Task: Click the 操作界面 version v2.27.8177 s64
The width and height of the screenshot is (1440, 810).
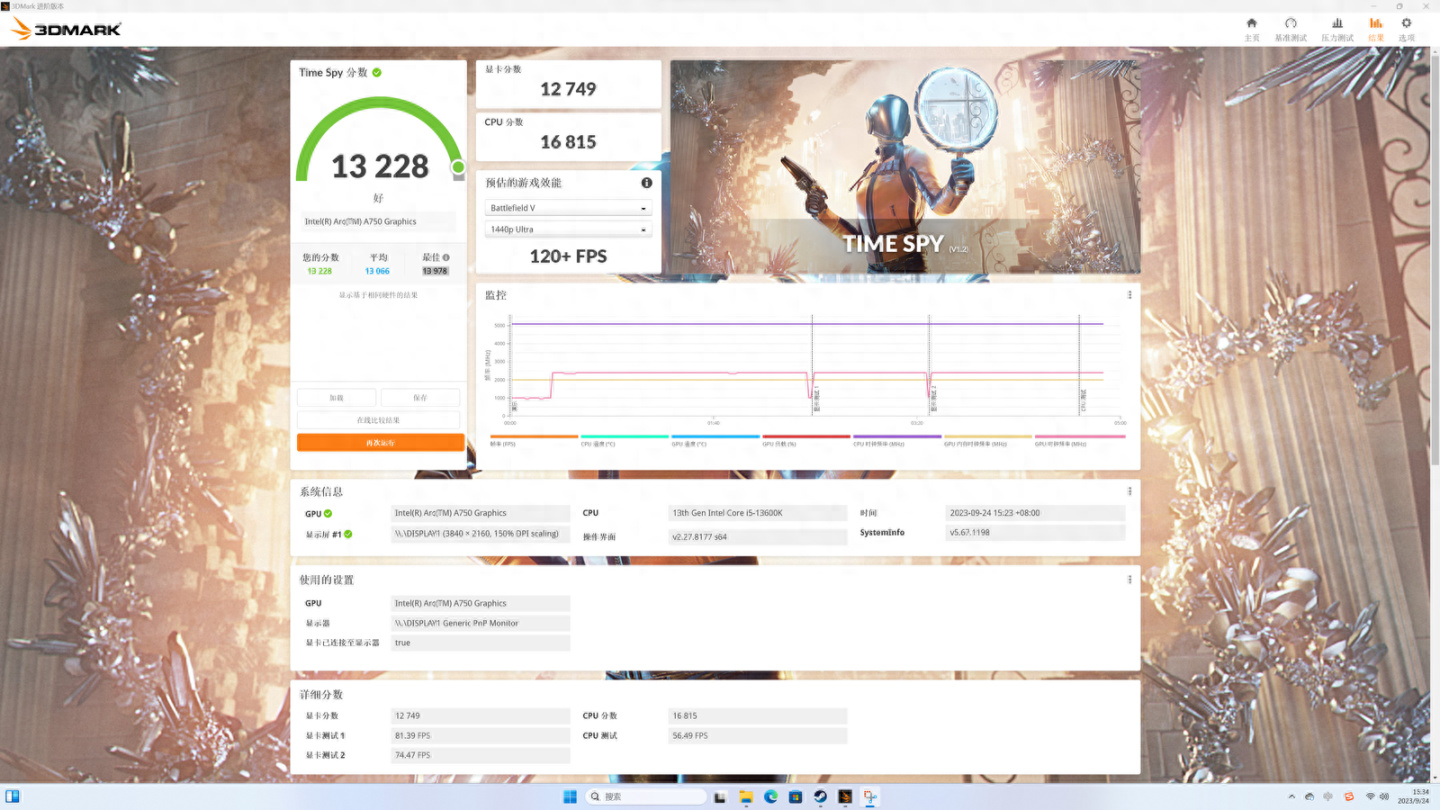Action: click(758, 537)
